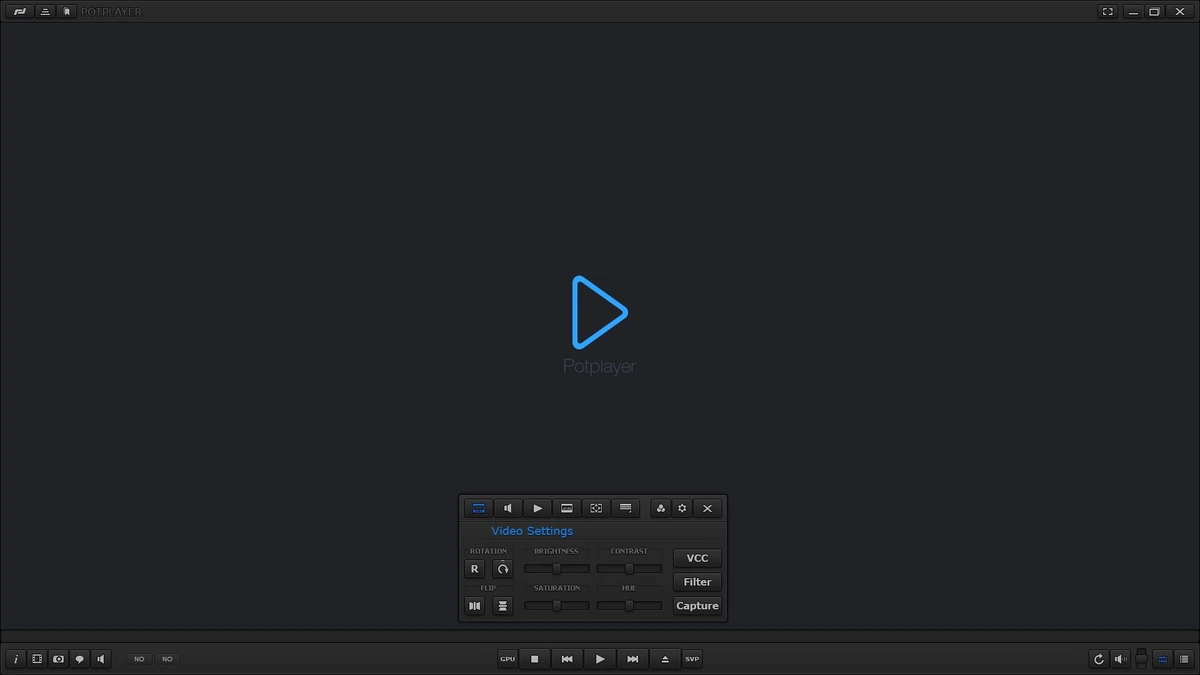
Task: Adjust the Saturation slider
Action: [557, 606]
